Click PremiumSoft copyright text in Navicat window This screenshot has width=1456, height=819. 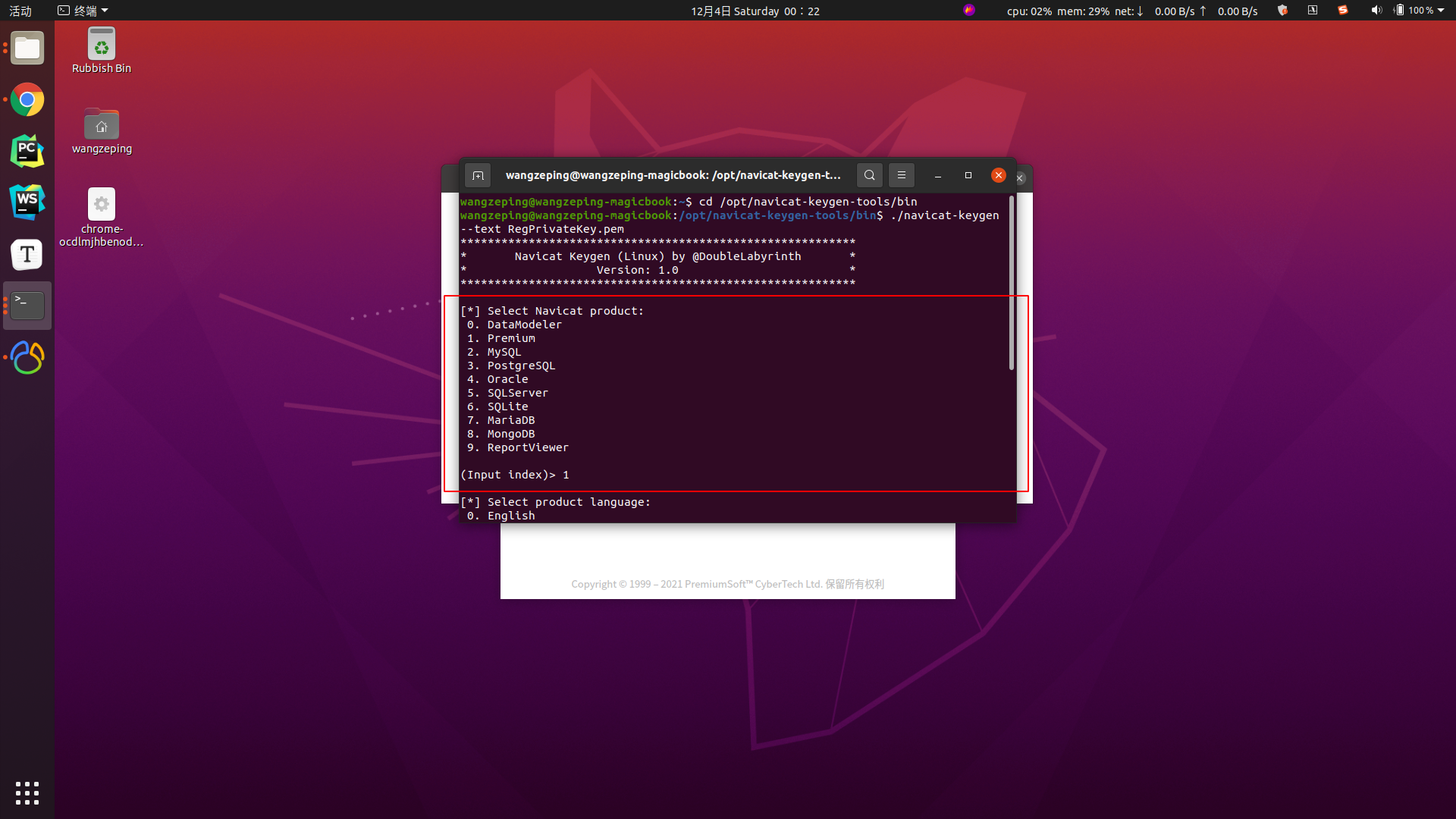(x=727, y=584)
